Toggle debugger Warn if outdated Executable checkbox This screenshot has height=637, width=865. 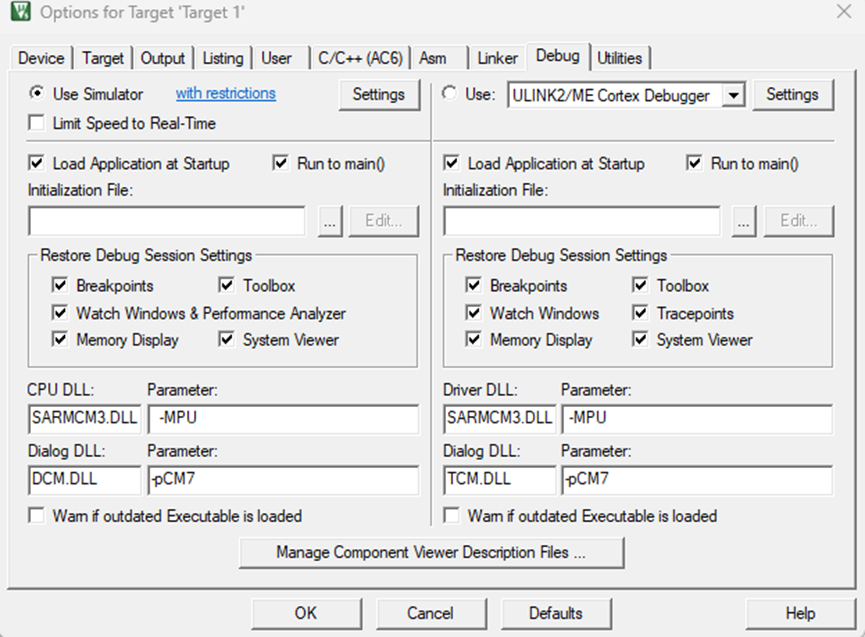pos(451,516)
